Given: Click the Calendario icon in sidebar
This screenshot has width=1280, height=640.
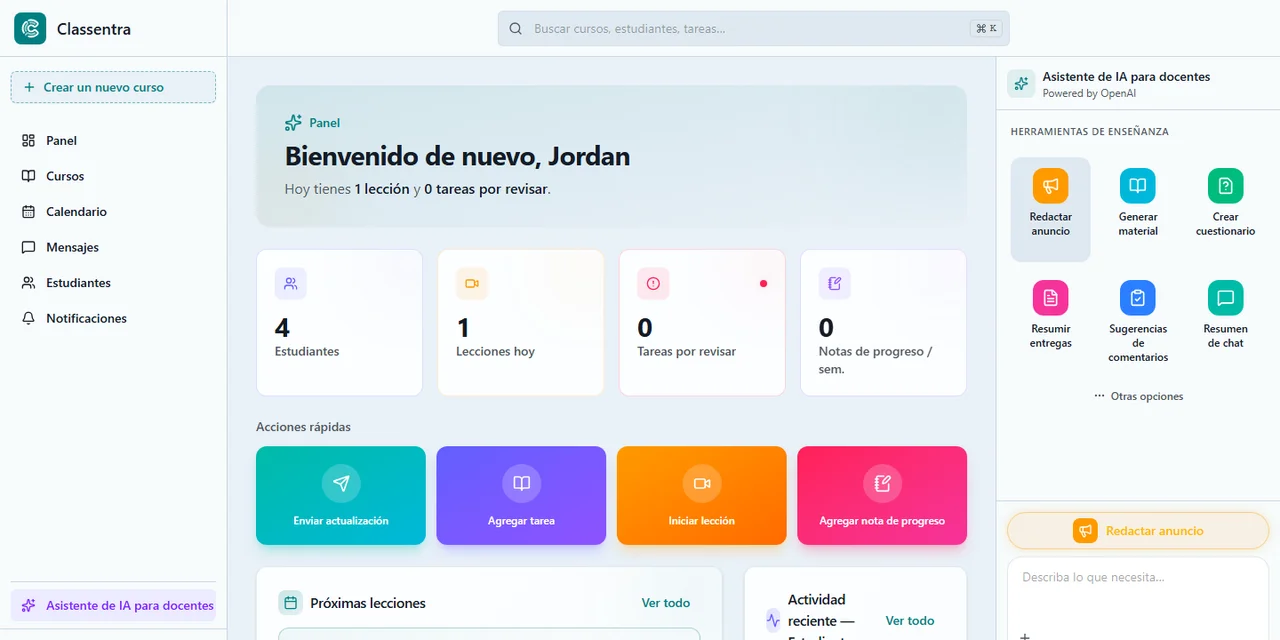Looking at the screenshot, I should pyautogui.click(x=28, y=212).
